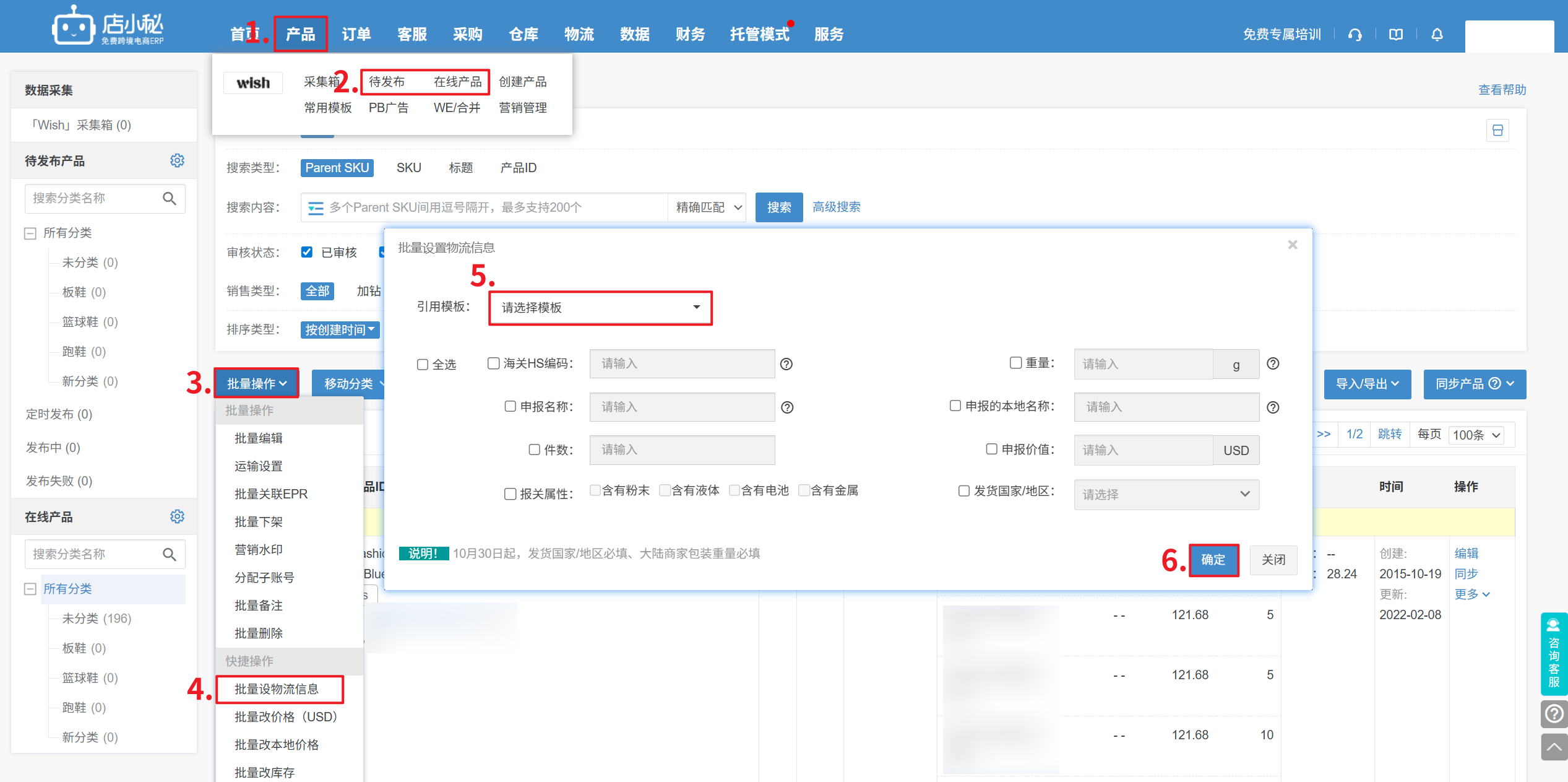Viewport: 1568px width, 782px height.
Task: Click the notification bell icon
Action: tap(1437, 35)
